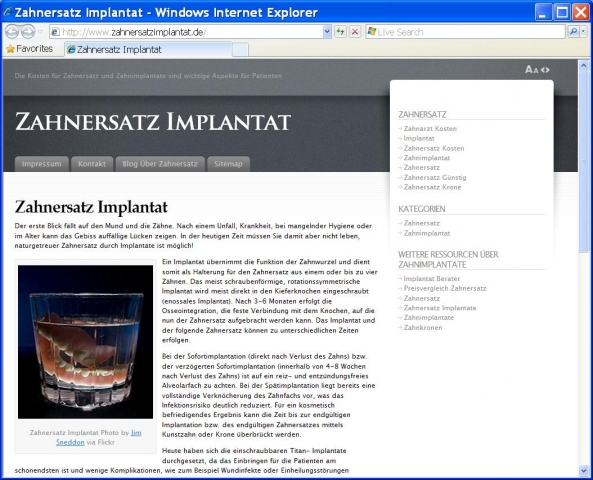Click the Zahnersatz Implantat site title
Viewport: 593px width, 480px height.
pos(153,121)
